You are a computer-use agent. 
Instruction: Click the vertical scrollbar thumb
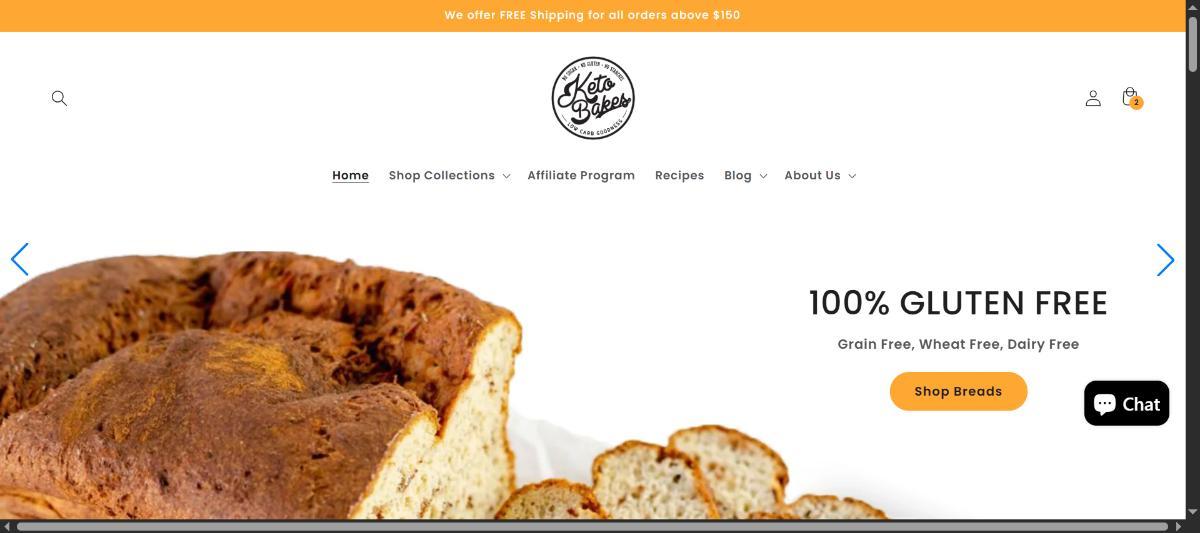coord(1192,36)
